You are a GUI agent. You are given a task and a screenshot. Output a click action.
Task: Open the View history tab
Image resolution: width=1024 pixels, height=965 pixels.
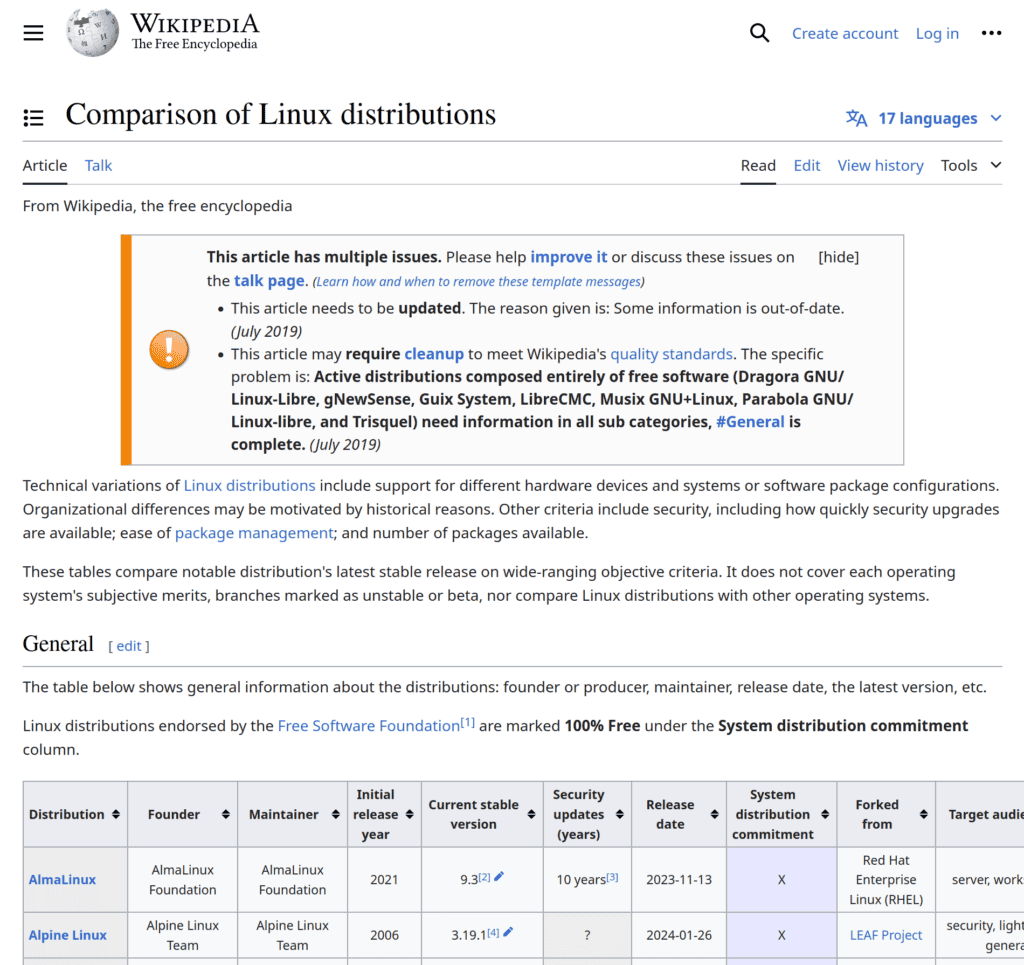[x=880, y=165]
